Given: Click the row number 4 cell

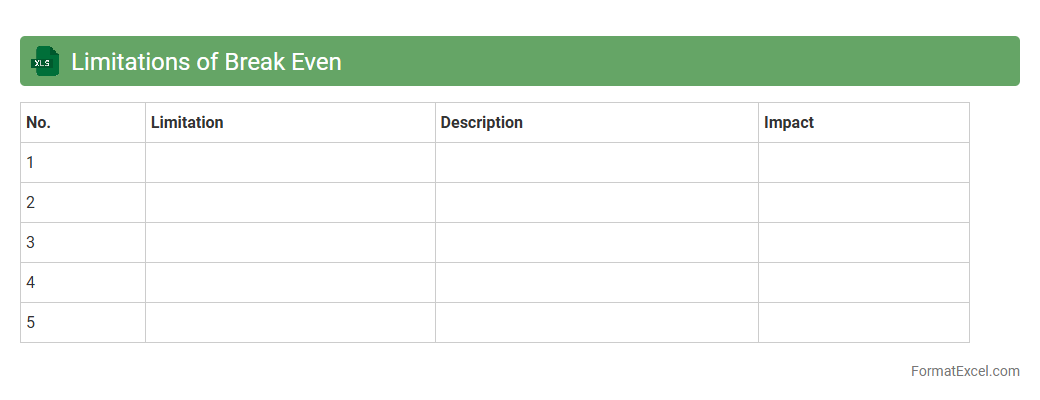Looking at the screenshot, I should [82, 283].
